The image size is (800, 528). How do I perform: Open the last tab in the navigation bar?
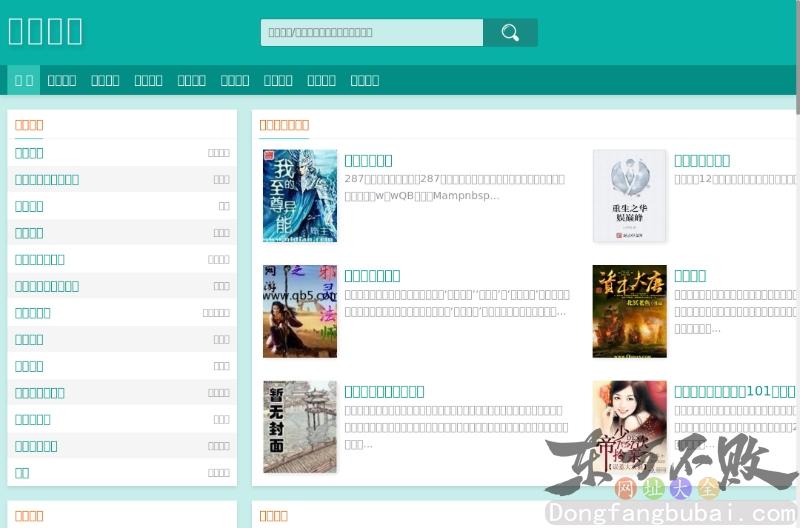365,80
